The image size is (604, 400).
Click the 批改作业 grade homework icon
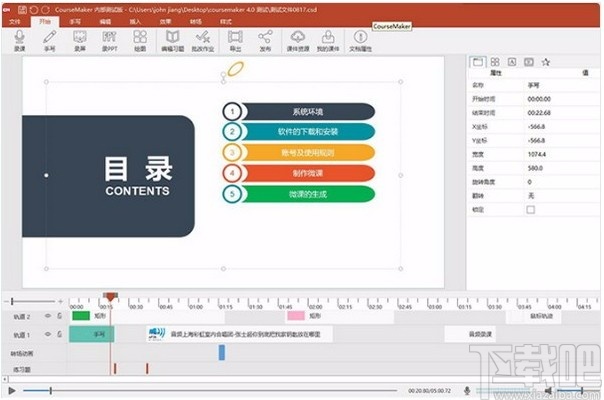[203, 40]
